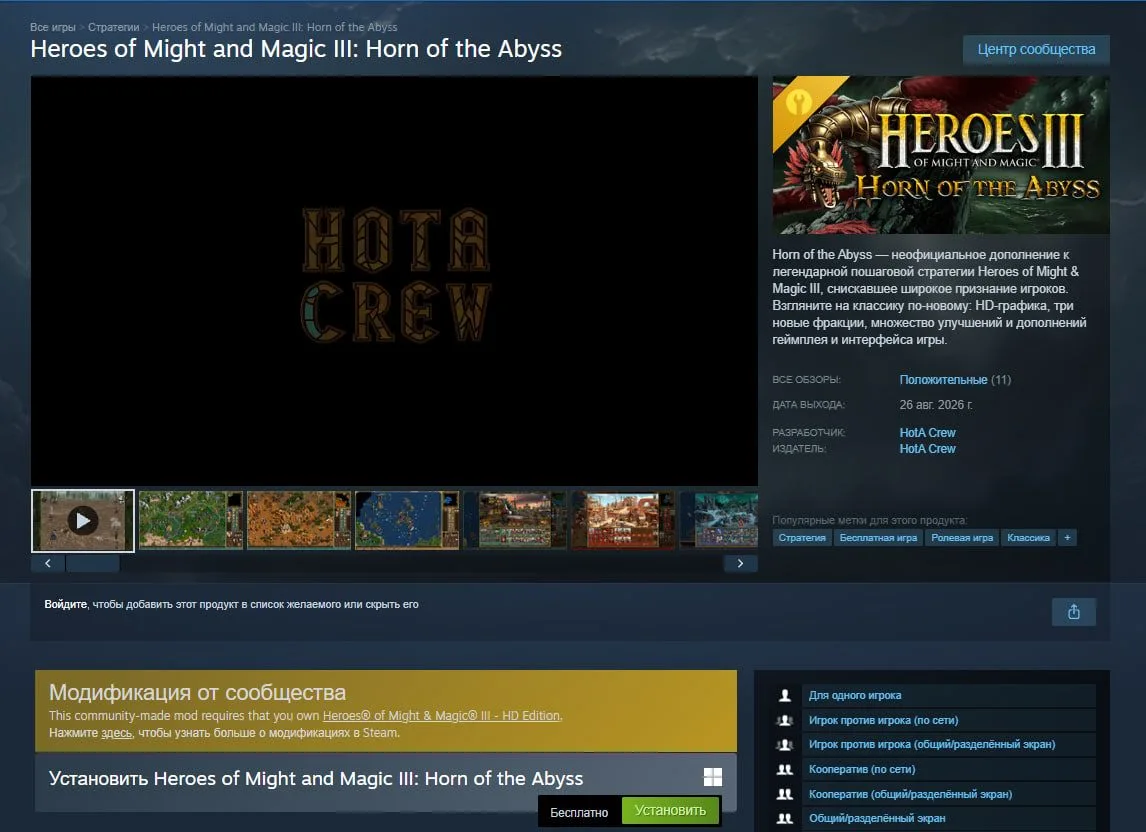This screenshot has height=832, width=1146.
Task: Open 'Heroes of Might & Magic III - HD Edition' link
Action: [441, 716]
